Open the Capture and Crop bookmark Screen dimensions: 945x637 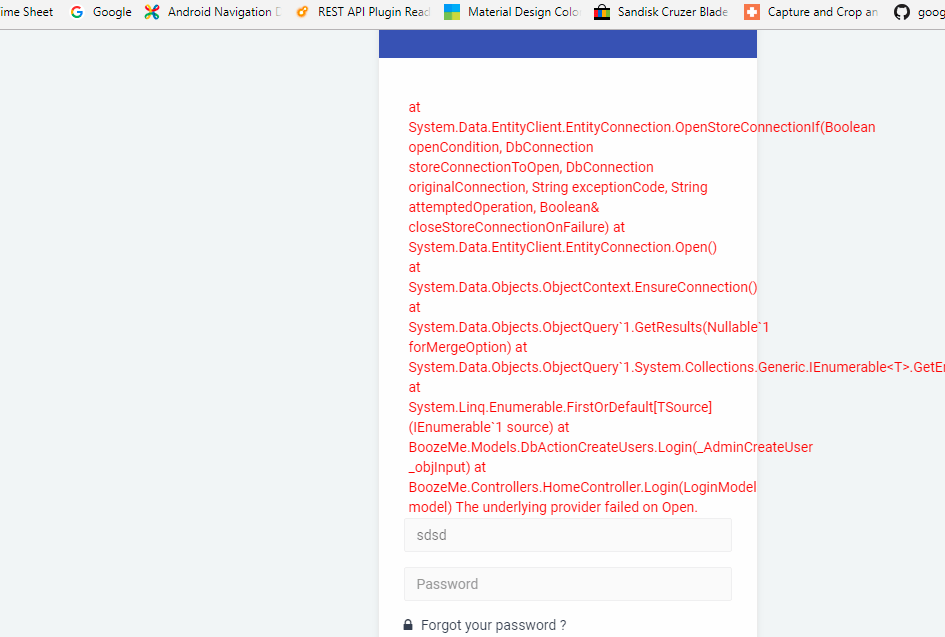tap(811, 12)
